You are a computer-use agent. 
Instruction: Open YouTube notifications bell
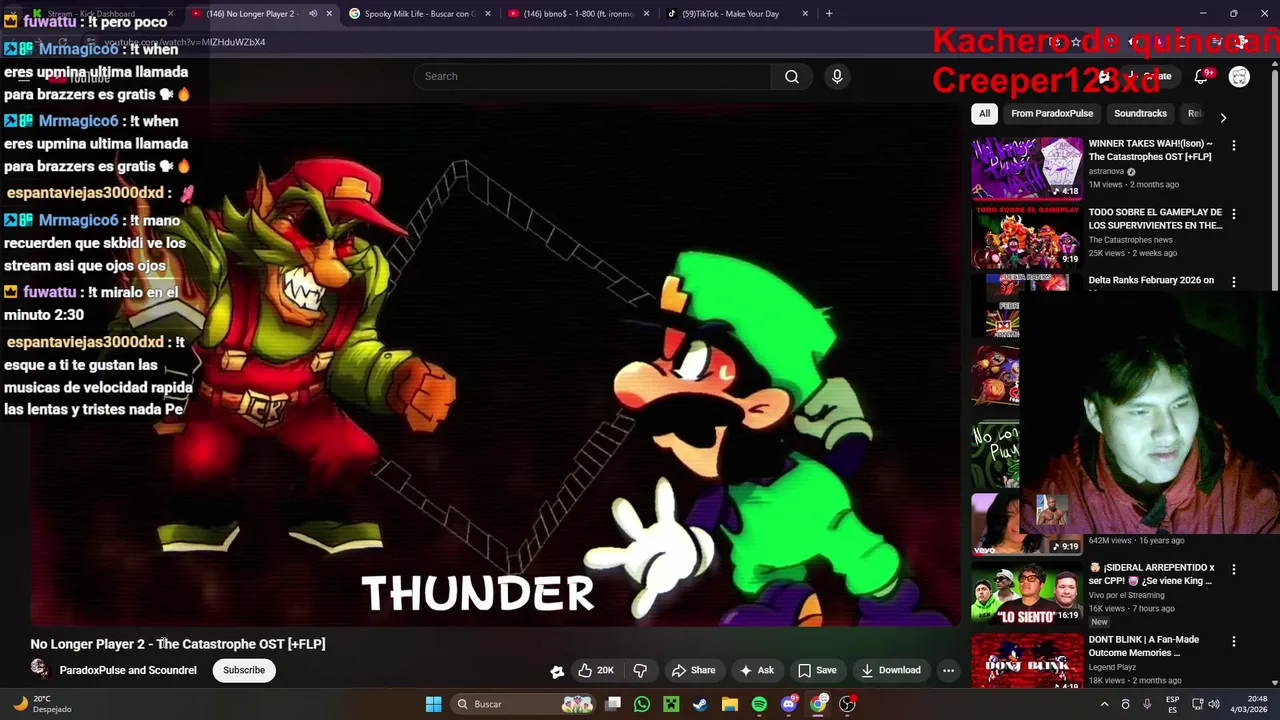click(x=1202, y=76)
